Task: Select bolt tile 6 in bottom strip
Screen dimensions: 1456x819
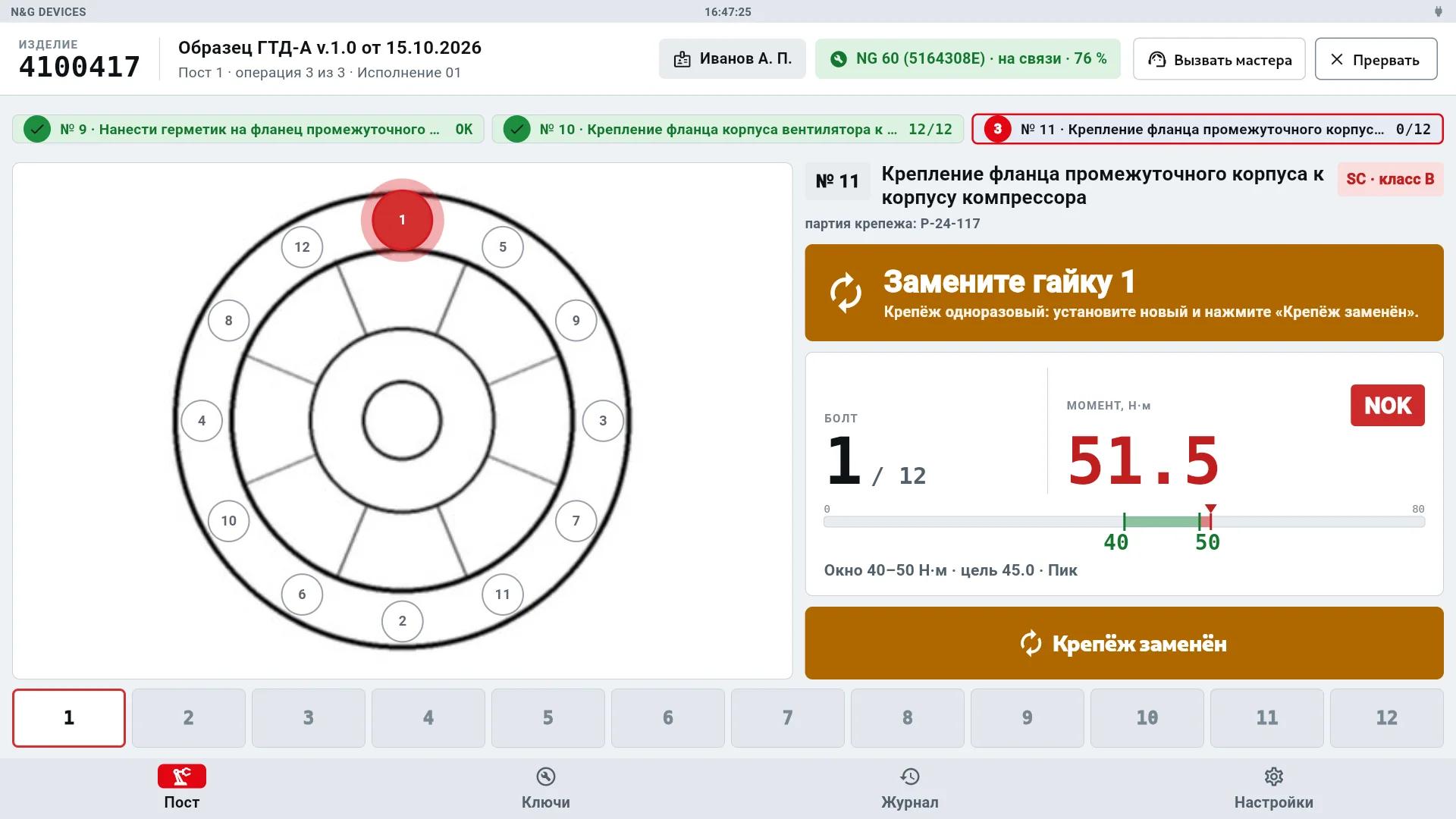Action: click(668, 718)
